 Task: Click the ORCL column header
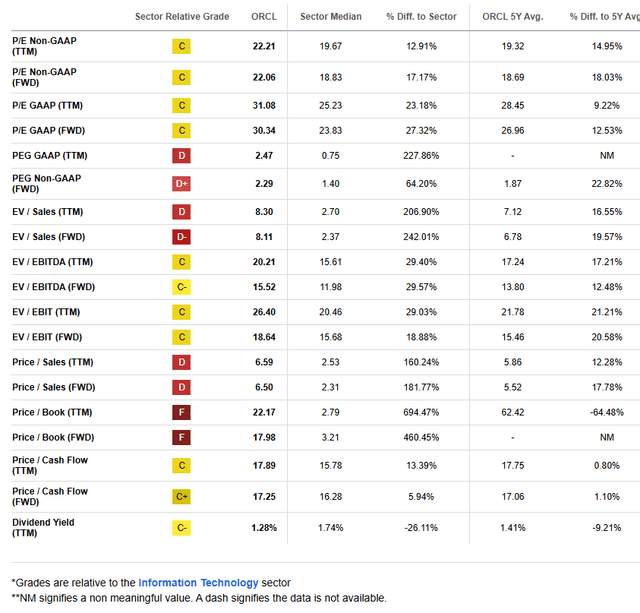coord(264,17)
